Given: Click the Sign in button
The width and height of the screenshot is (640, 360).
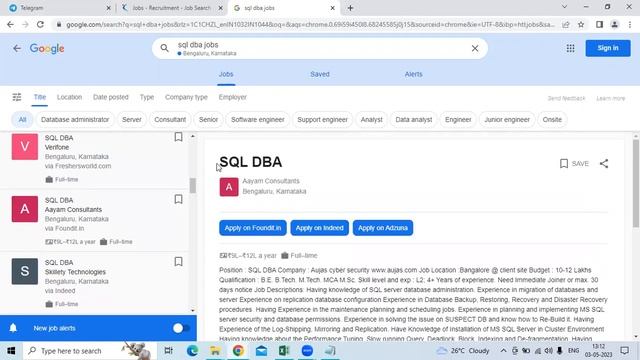Looking at the screenshot, I should tap(608, 48).
